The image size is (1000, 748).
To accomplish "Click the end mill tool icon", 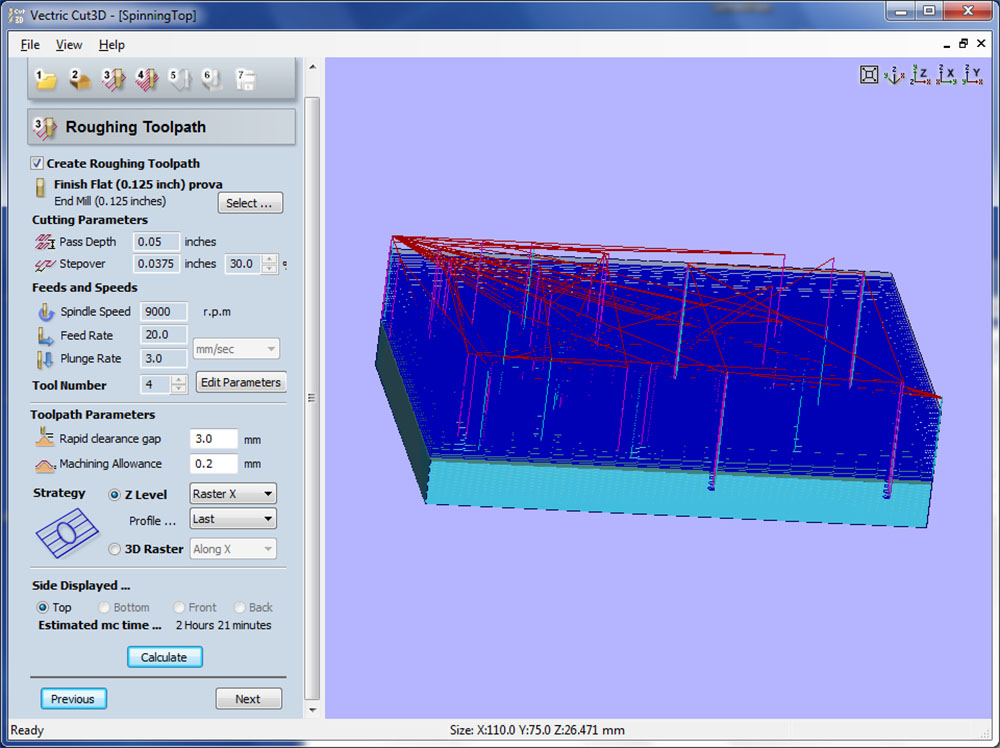I will 40,188.
